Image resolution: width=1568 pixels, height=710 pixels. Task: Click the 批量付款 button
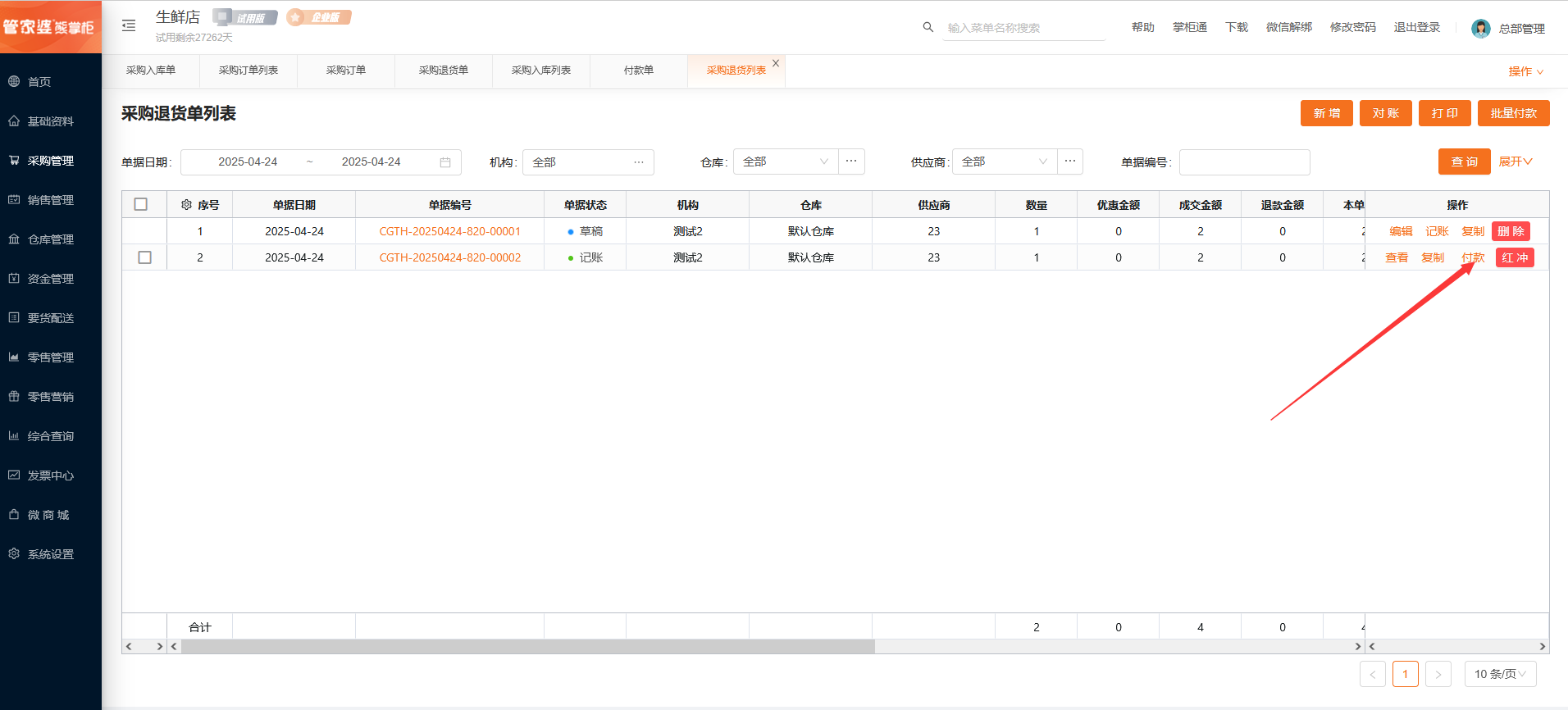click(x=1513, y=113)
